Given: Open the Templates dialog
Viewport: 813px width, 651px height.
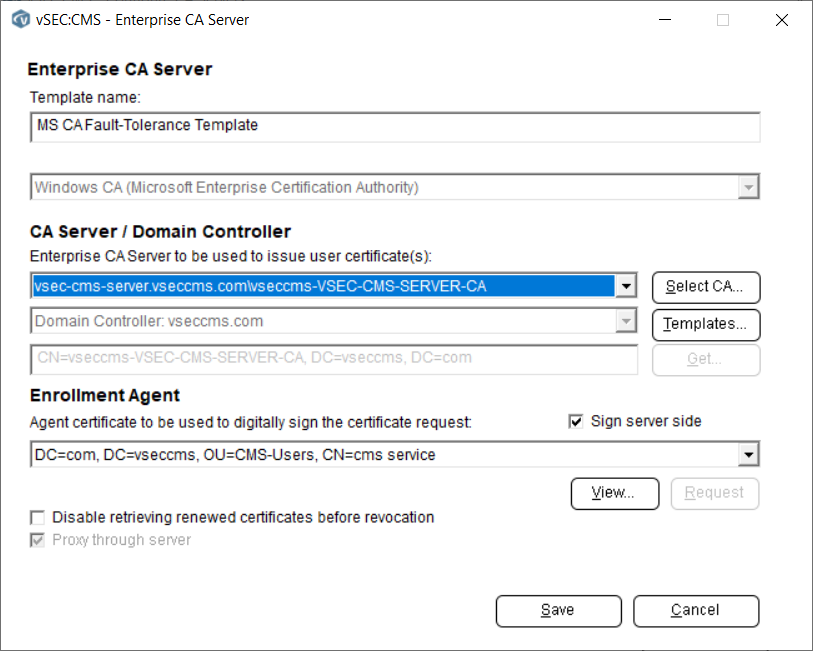Looking at the screenshot, I should [x=706, y=324].
